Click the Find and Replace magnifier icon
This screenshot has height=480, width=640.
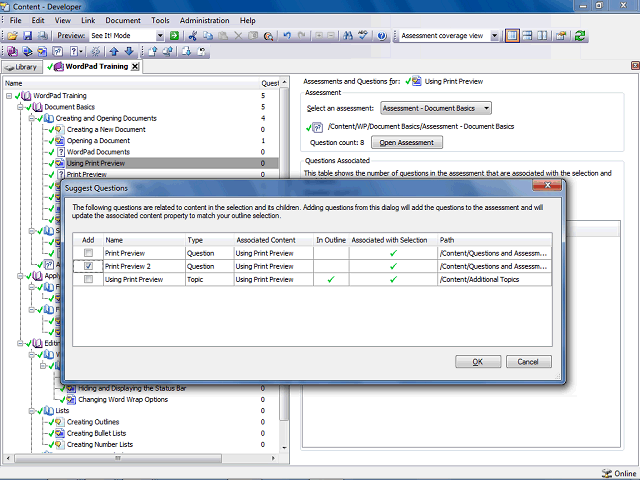pyautogui.click(x=268, y=36)
